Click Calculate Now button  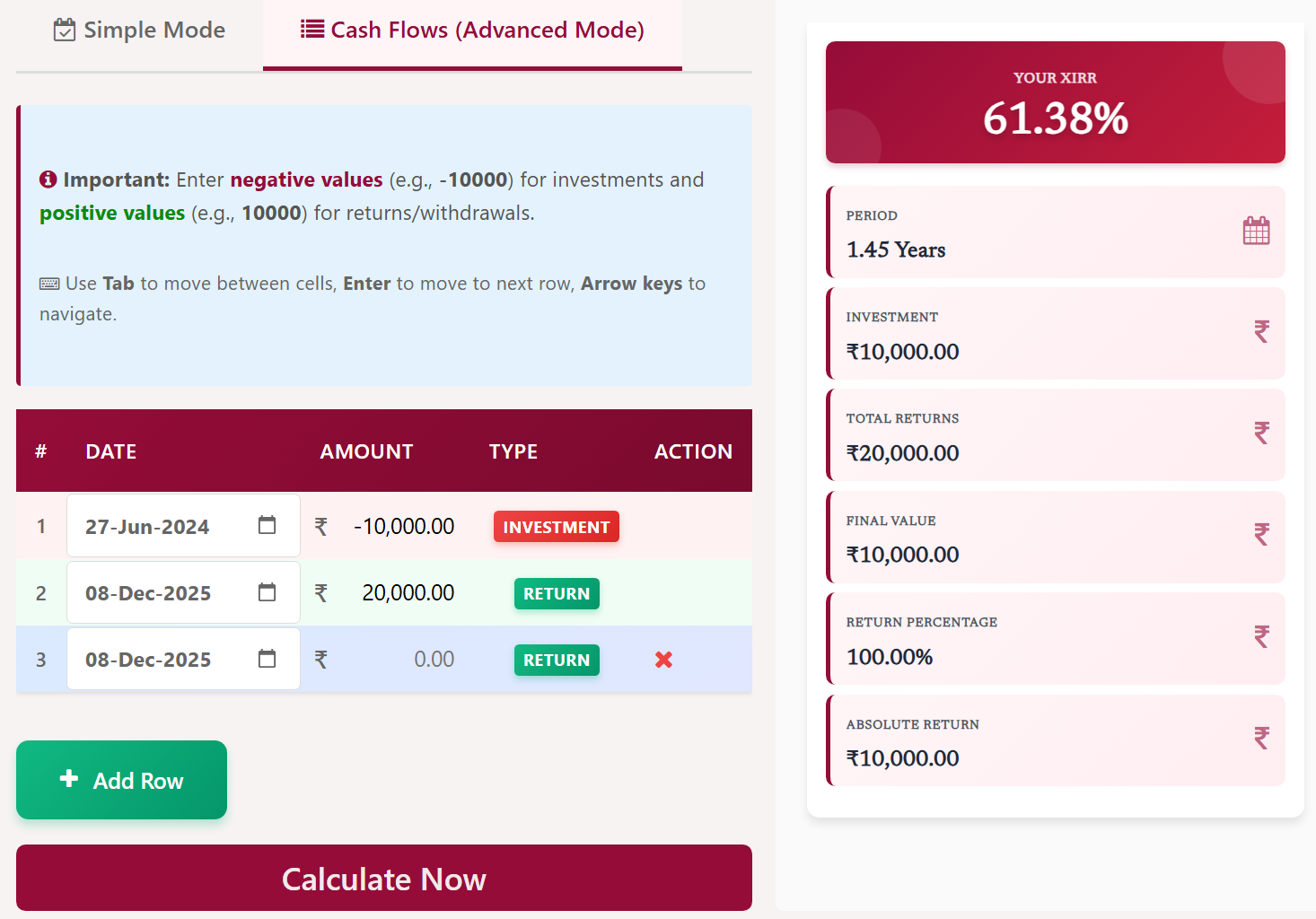click(384, 878)
